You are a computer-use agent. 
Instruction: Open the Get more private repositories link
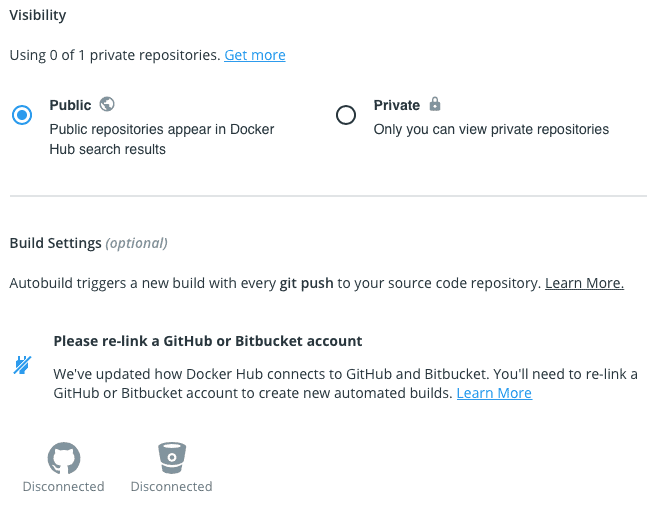pos(255,55)
